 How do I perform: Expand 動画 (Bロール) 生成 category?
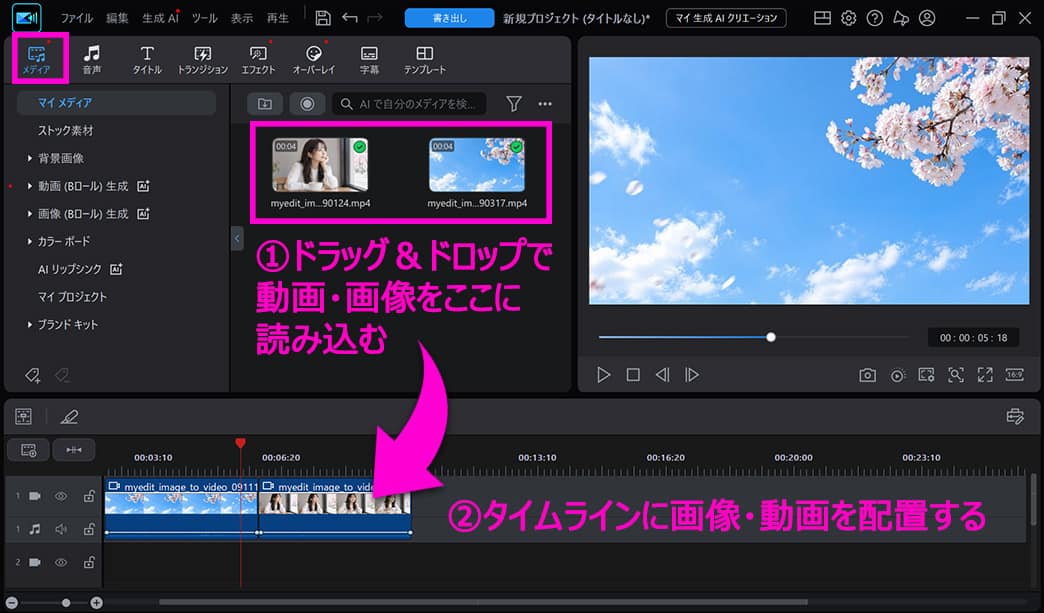(x=30, y=186)
